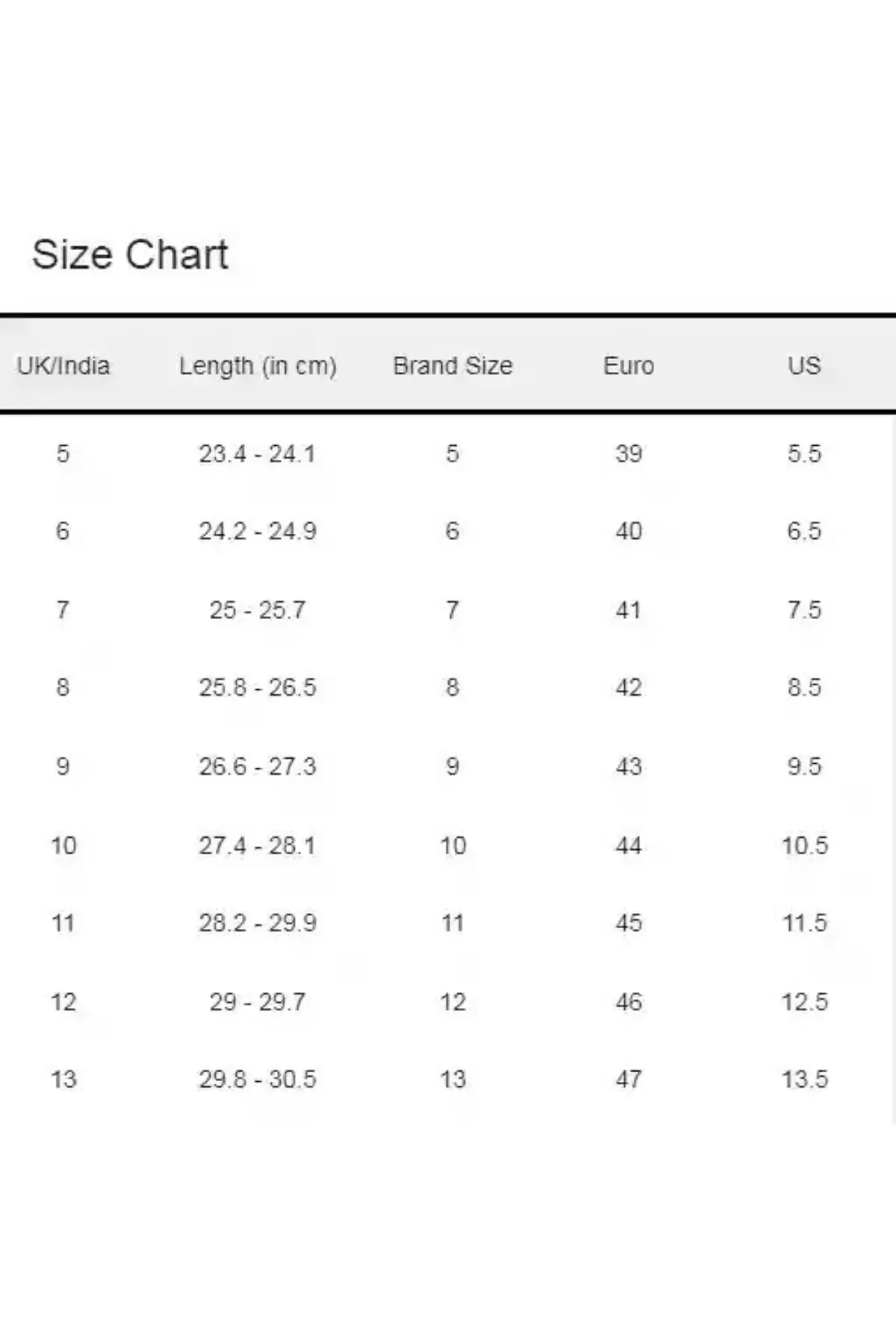The width and height of the screenshot is (896, 1344).
Task: Click the 23.4 - 24.1 length cell
Action: pos(258,453)
